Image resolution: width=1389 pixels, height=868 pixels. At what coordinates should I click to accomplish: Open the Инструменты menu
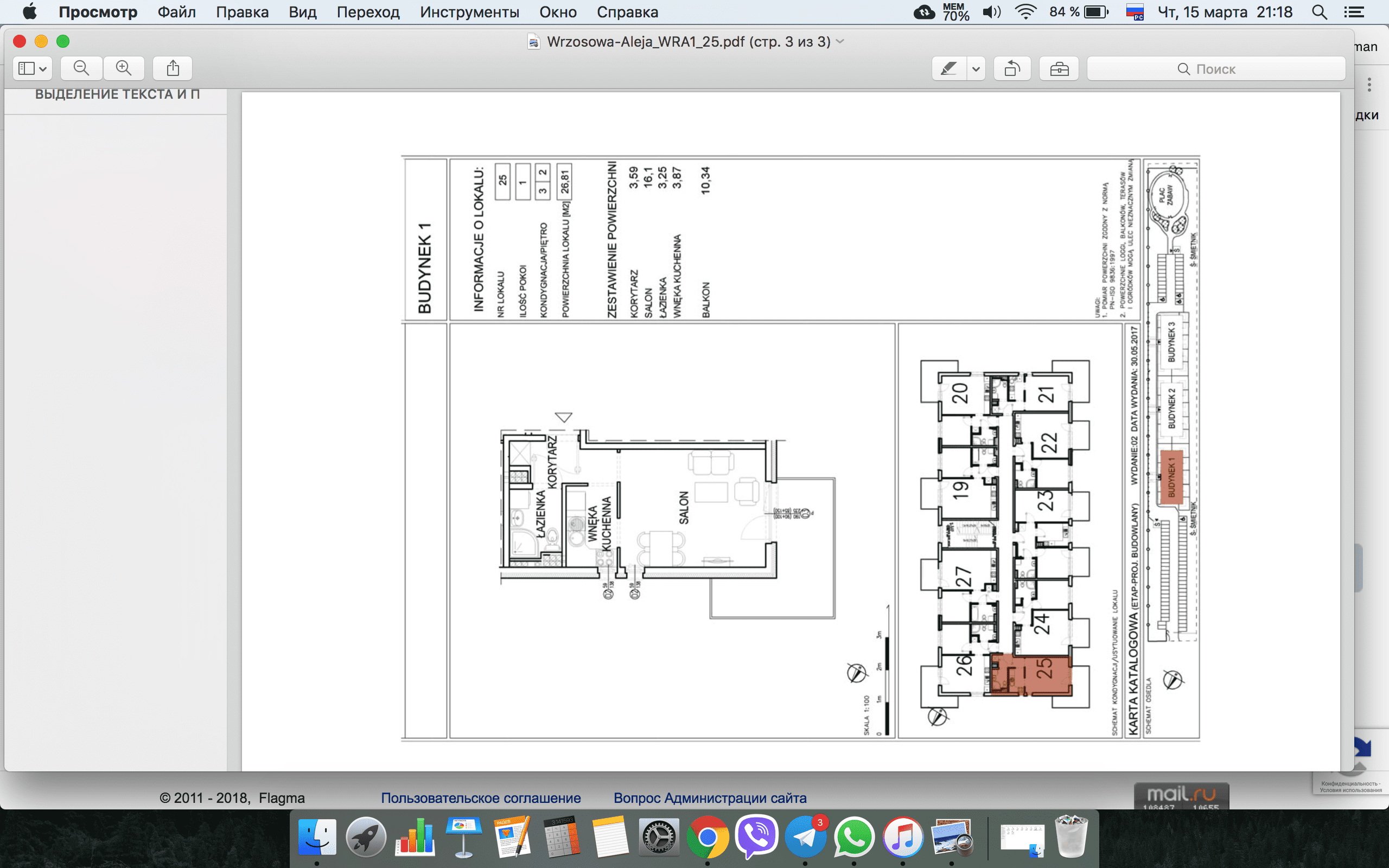point(469,12)
